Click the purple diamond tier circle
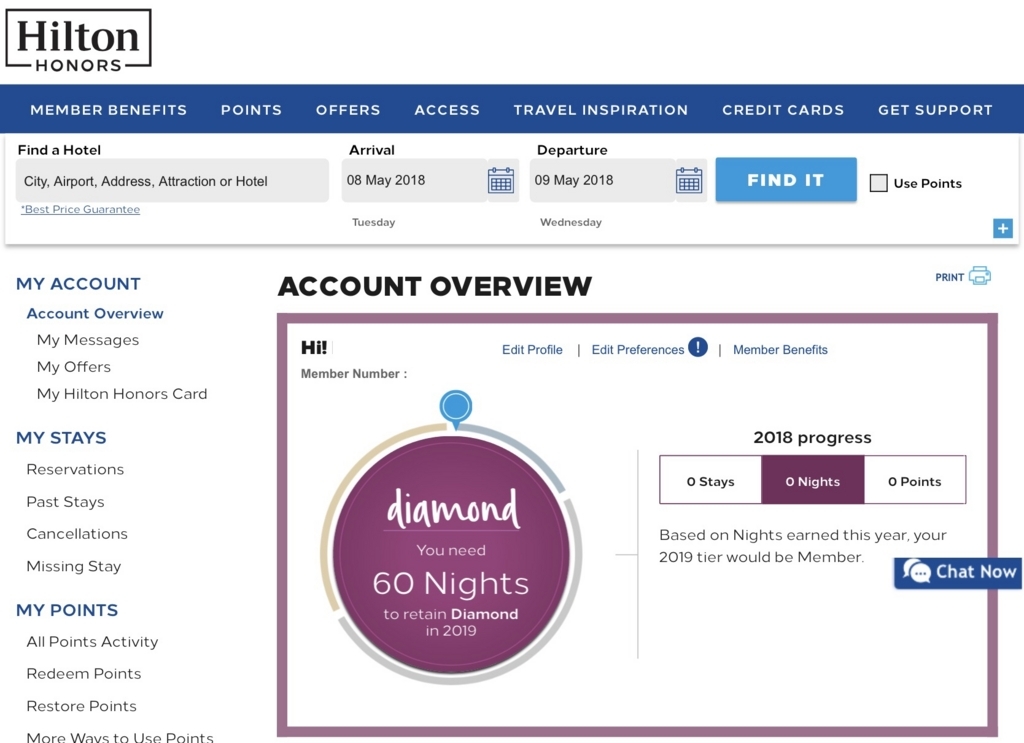The width and height of the screenshot is (1024, 743). click(451, 555)
